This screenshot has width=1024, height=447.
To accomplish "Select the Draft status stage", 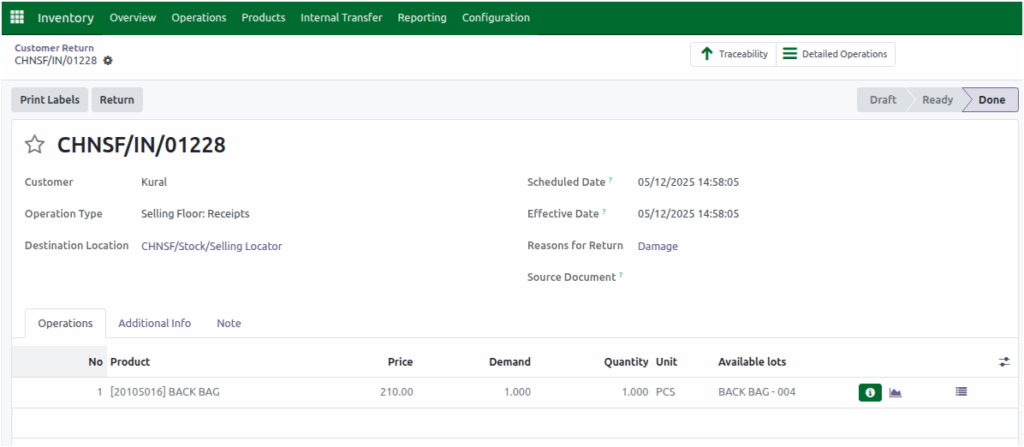I will coord(882,100).
